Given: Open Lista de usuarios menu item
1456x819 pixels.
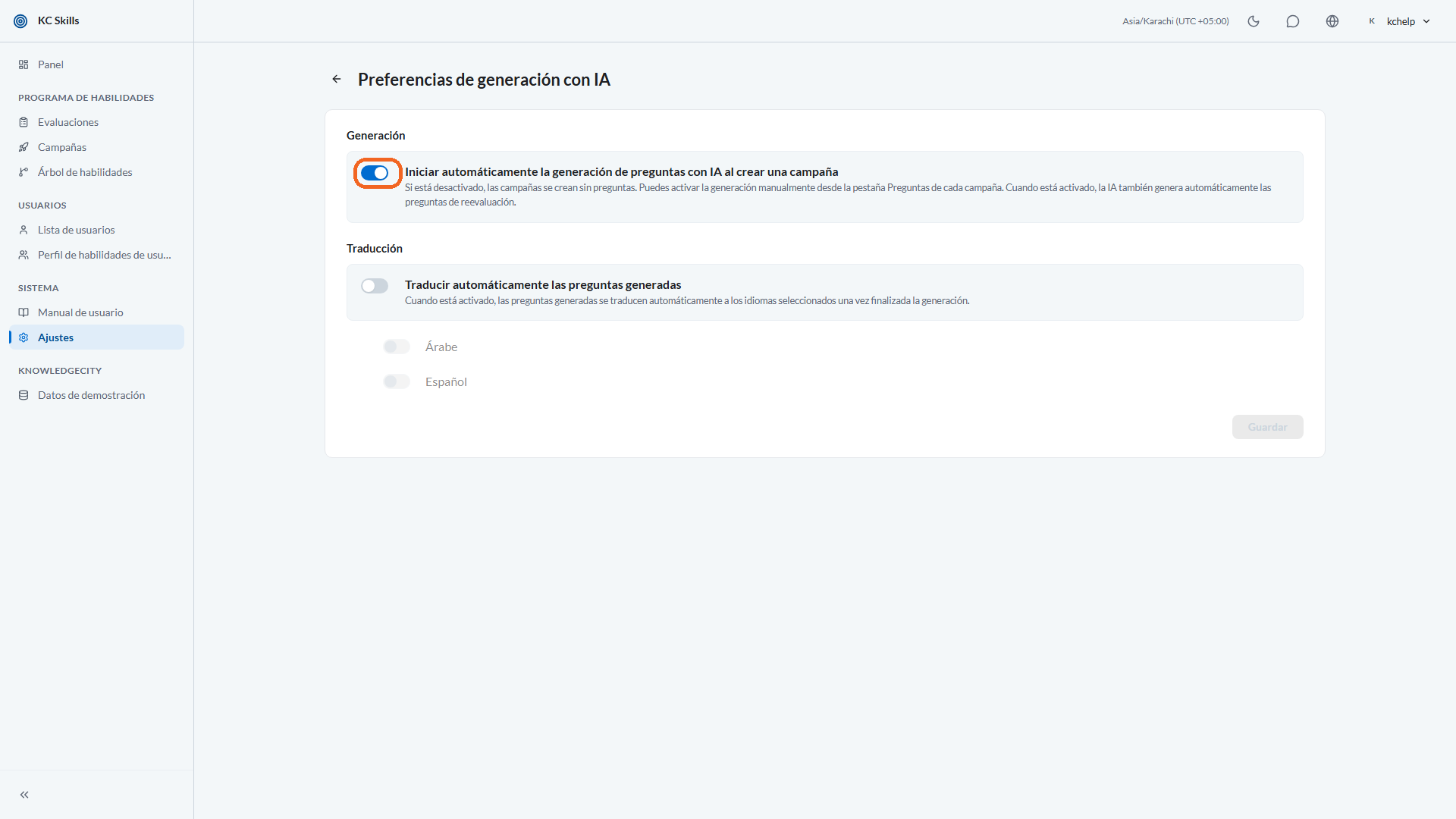Looking at the screenshot, I should point(96,230).
